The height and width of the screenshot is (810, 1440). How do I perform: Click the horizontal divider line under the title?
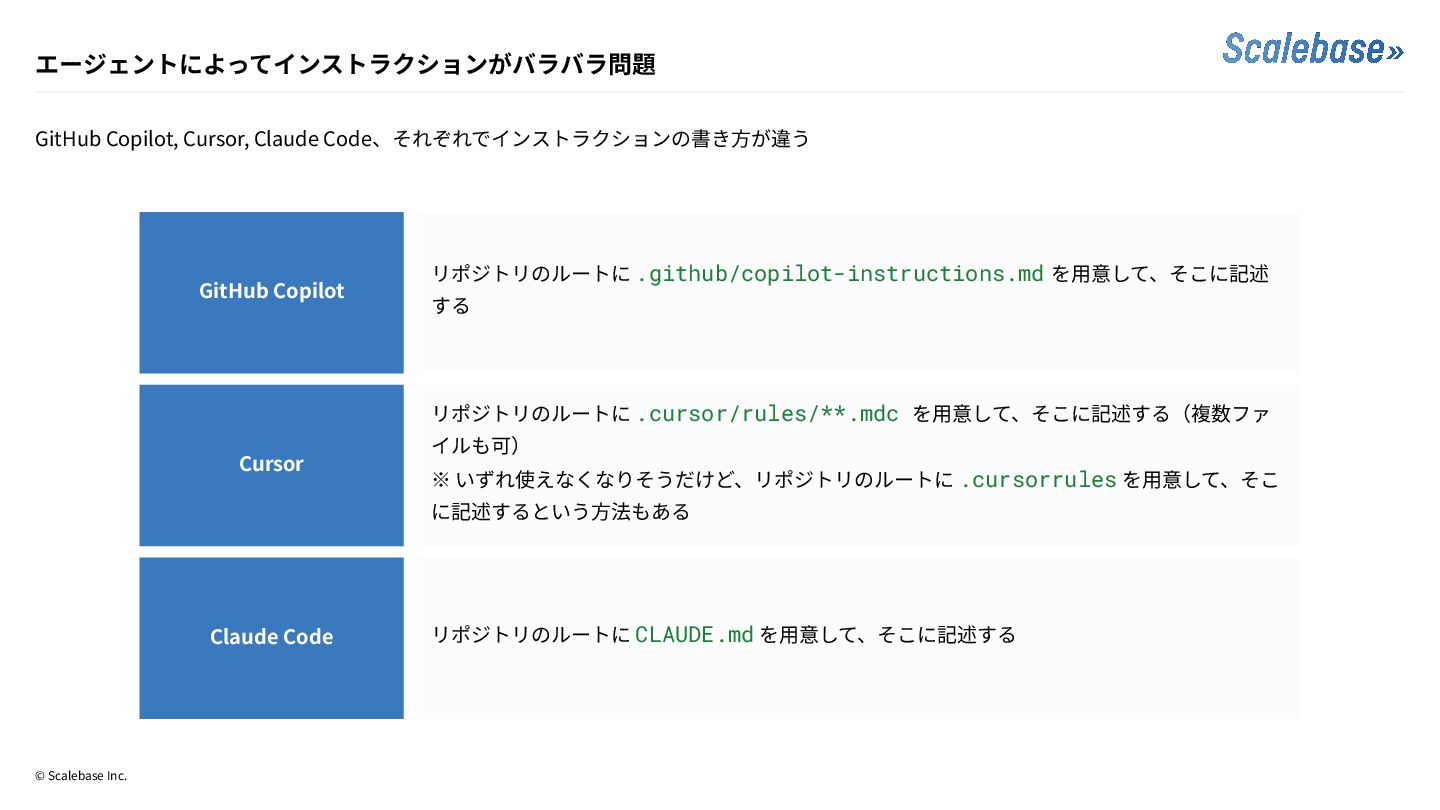coord(719,92)
